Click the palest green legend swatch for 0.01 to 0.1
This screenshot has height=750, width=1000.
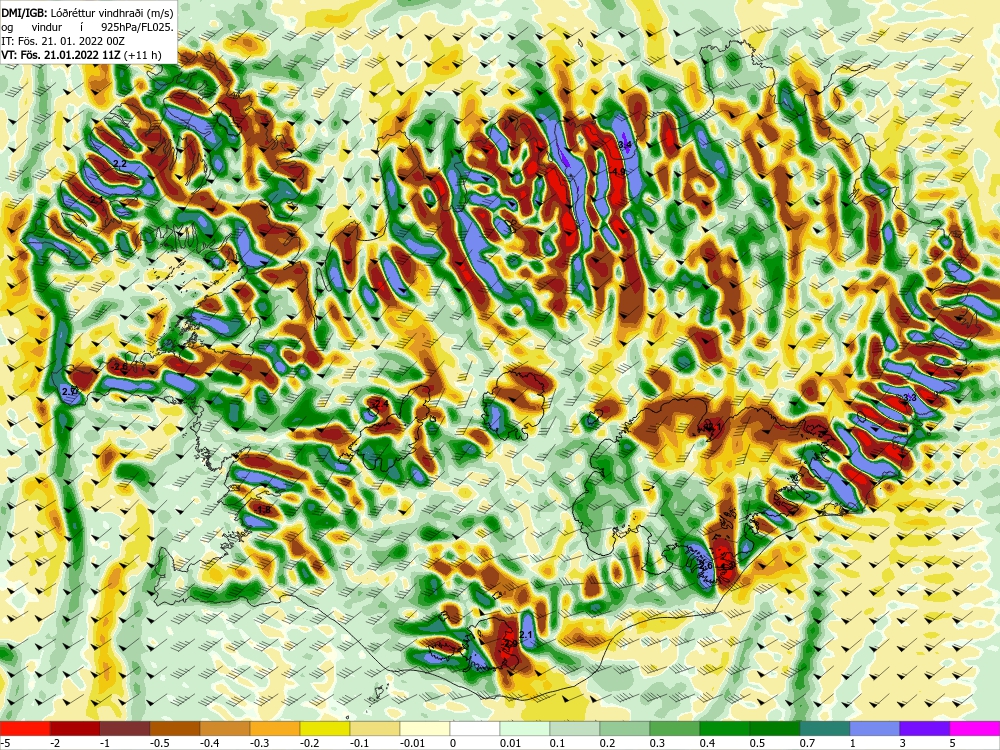[525, 728]
